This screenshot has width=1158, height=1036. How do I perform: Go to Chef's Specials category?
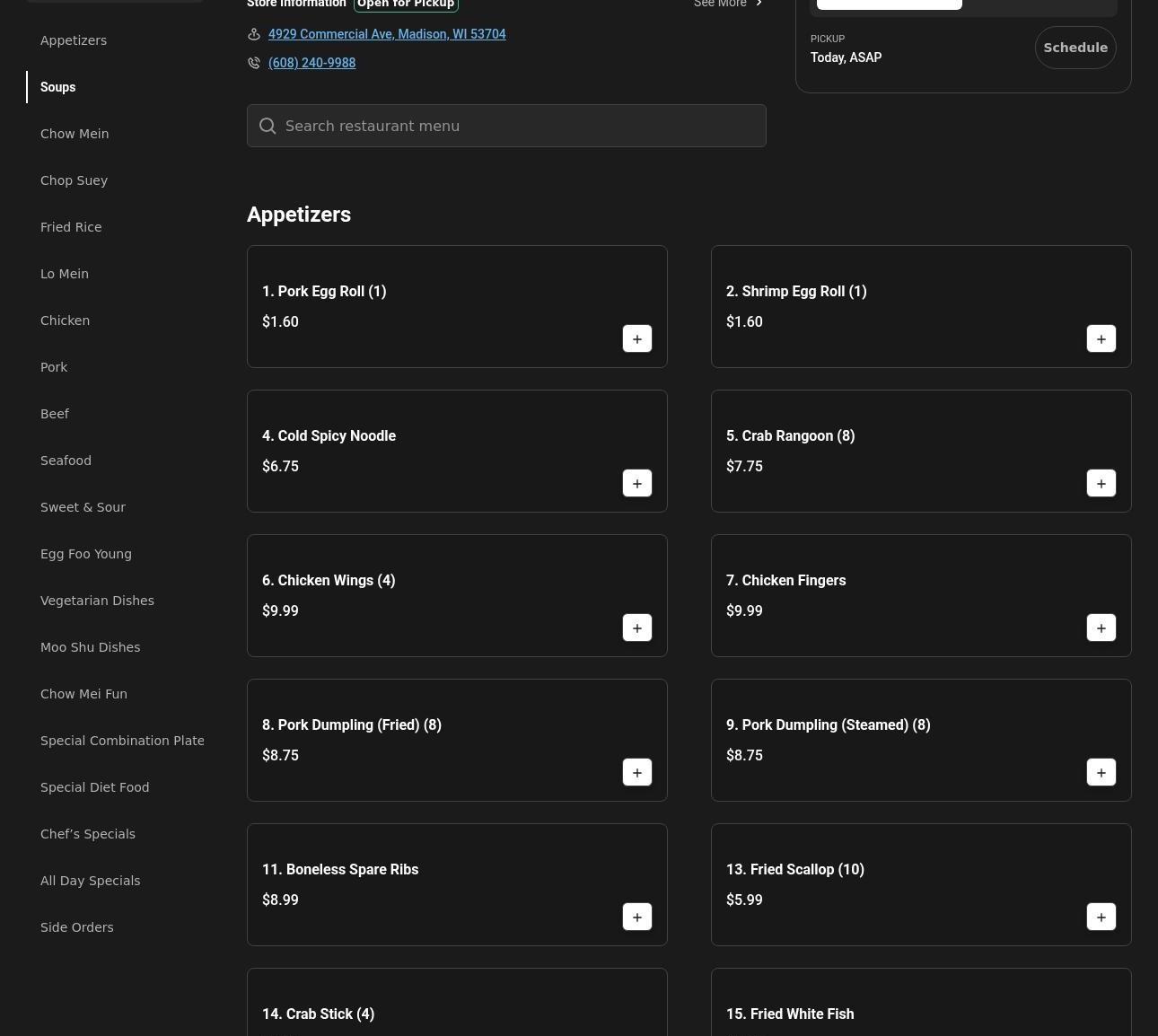coord(88,834)
